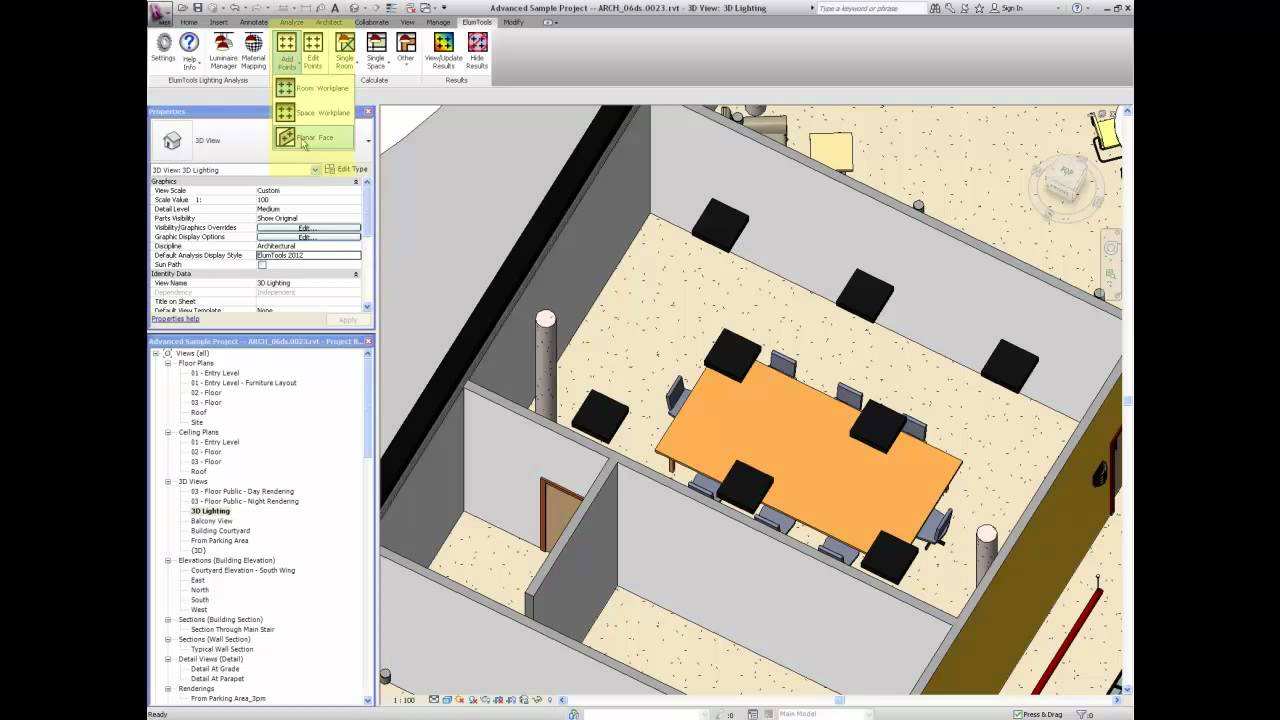
Task: Open the Annotate ribbon tab
Action: (253, 22)
